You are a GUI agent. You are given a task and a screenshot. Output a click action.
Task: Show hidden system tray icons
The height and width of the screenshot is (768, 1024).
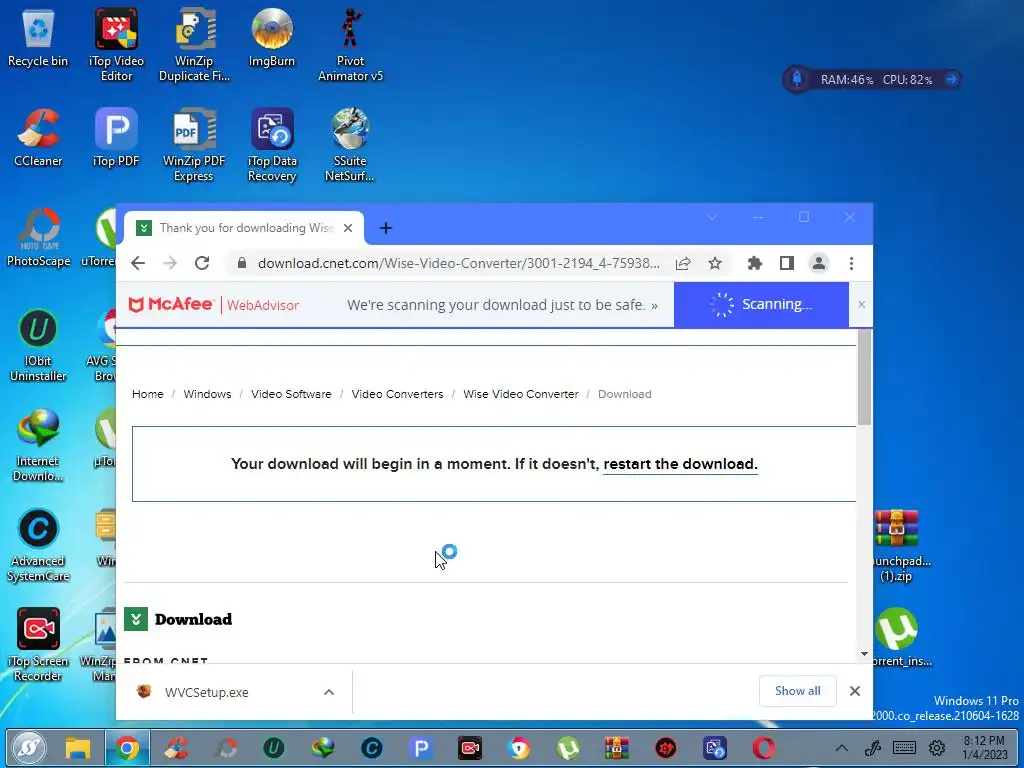click(x=842, y=748)
